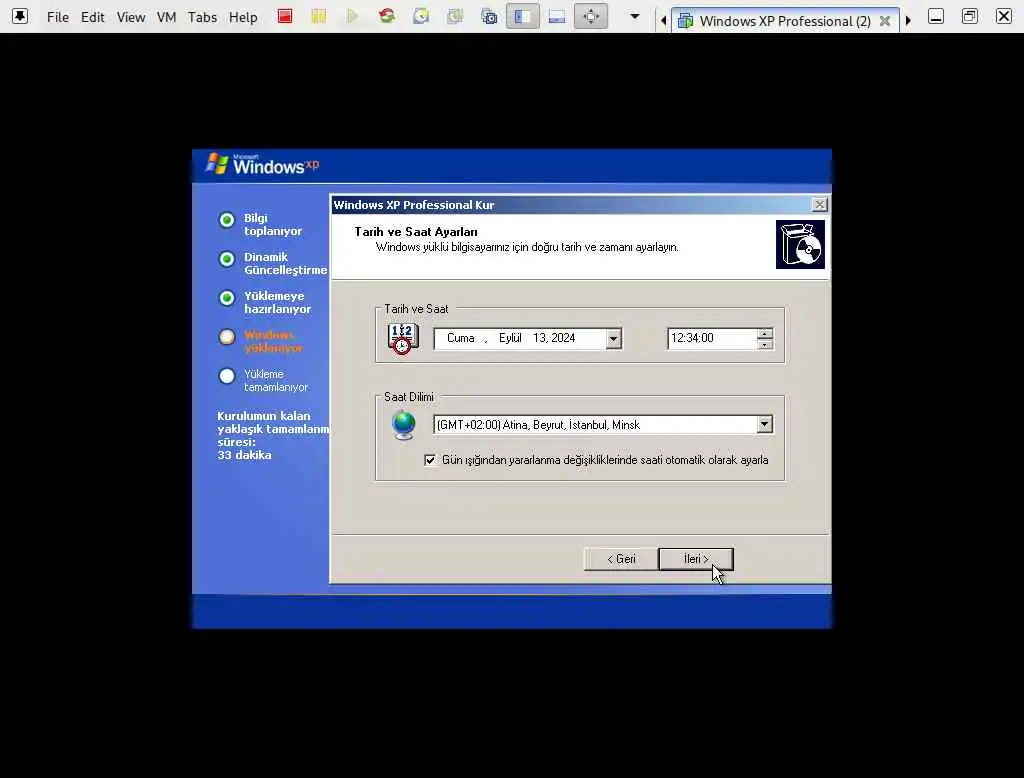
Task: Open the Edit menu
Action: pyautogui.click(x=92, y=18)
